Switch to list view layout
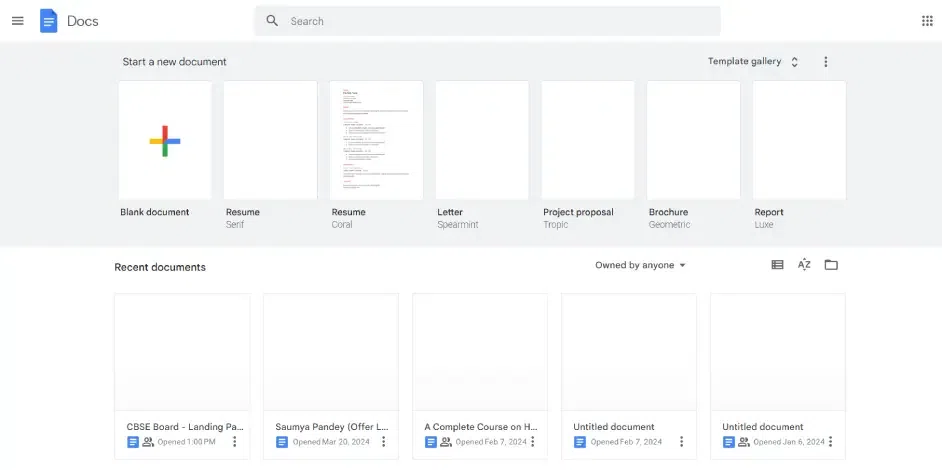This screenshot has width=942, height=470. coord(777,265)
